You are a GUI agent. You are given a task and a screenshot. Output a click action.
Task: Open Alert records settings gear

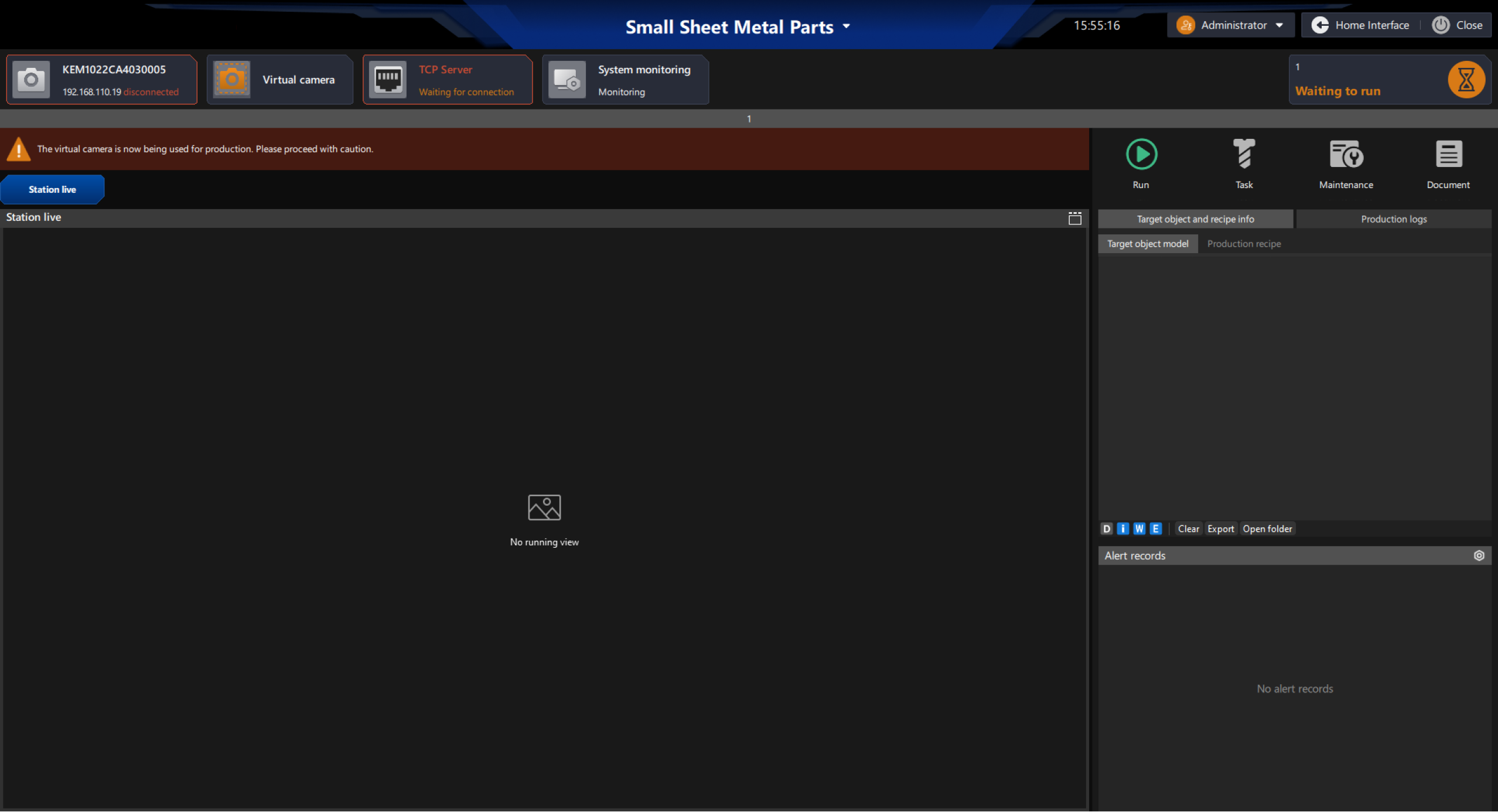coord(1479,555)
